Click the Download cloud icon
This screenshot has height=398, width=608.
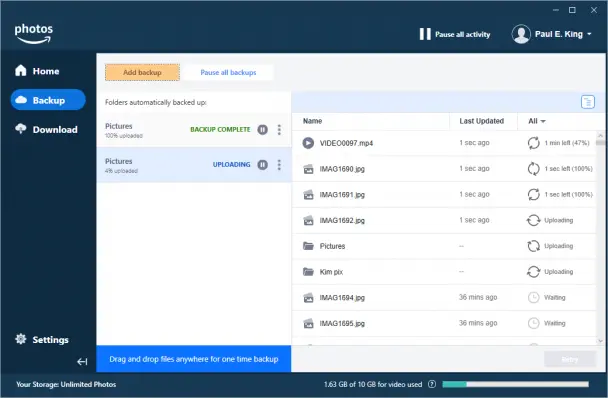tap(21, 129)
